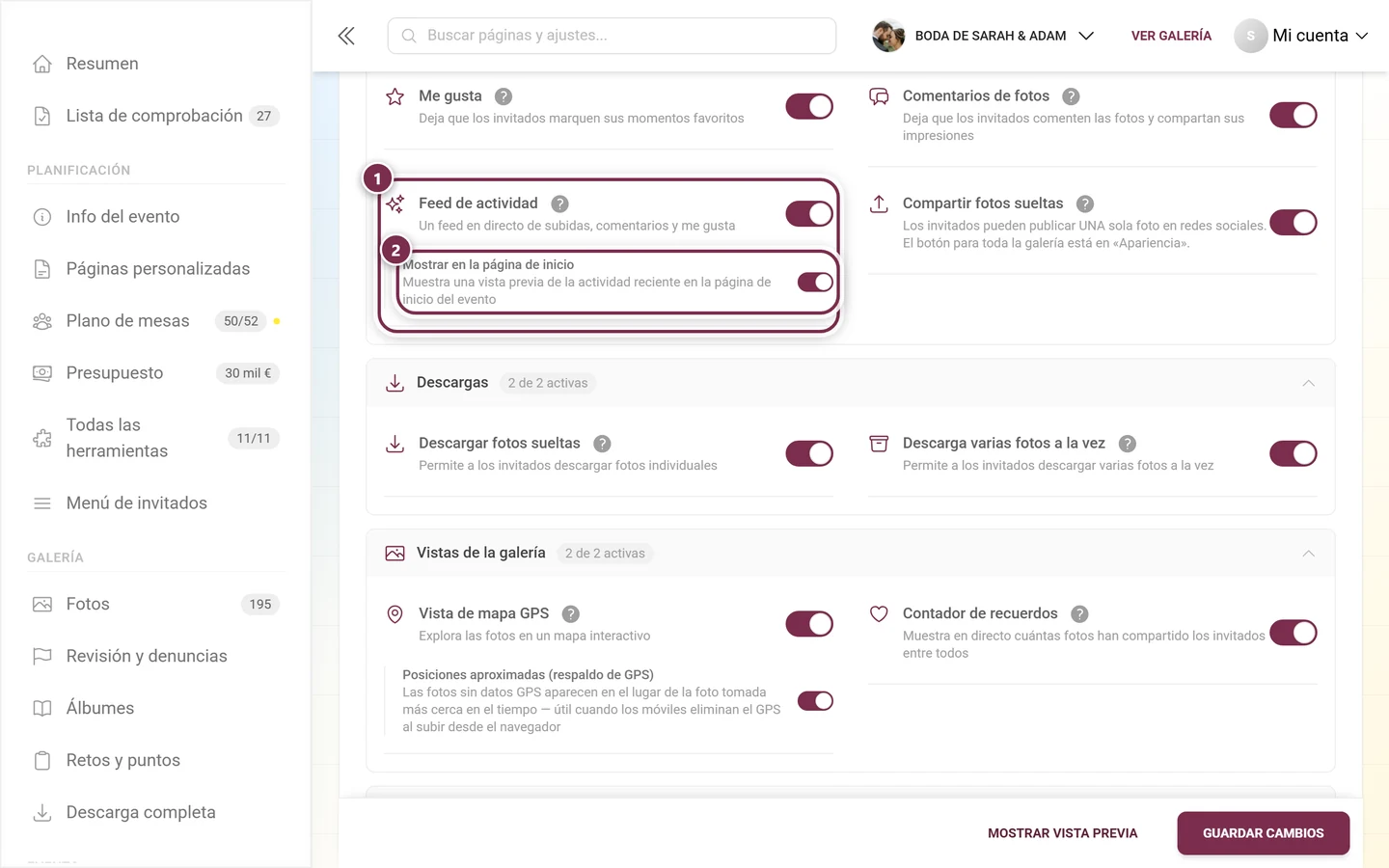
Task: Click the star icon beside Me gusta
Action: coord(395,96)
